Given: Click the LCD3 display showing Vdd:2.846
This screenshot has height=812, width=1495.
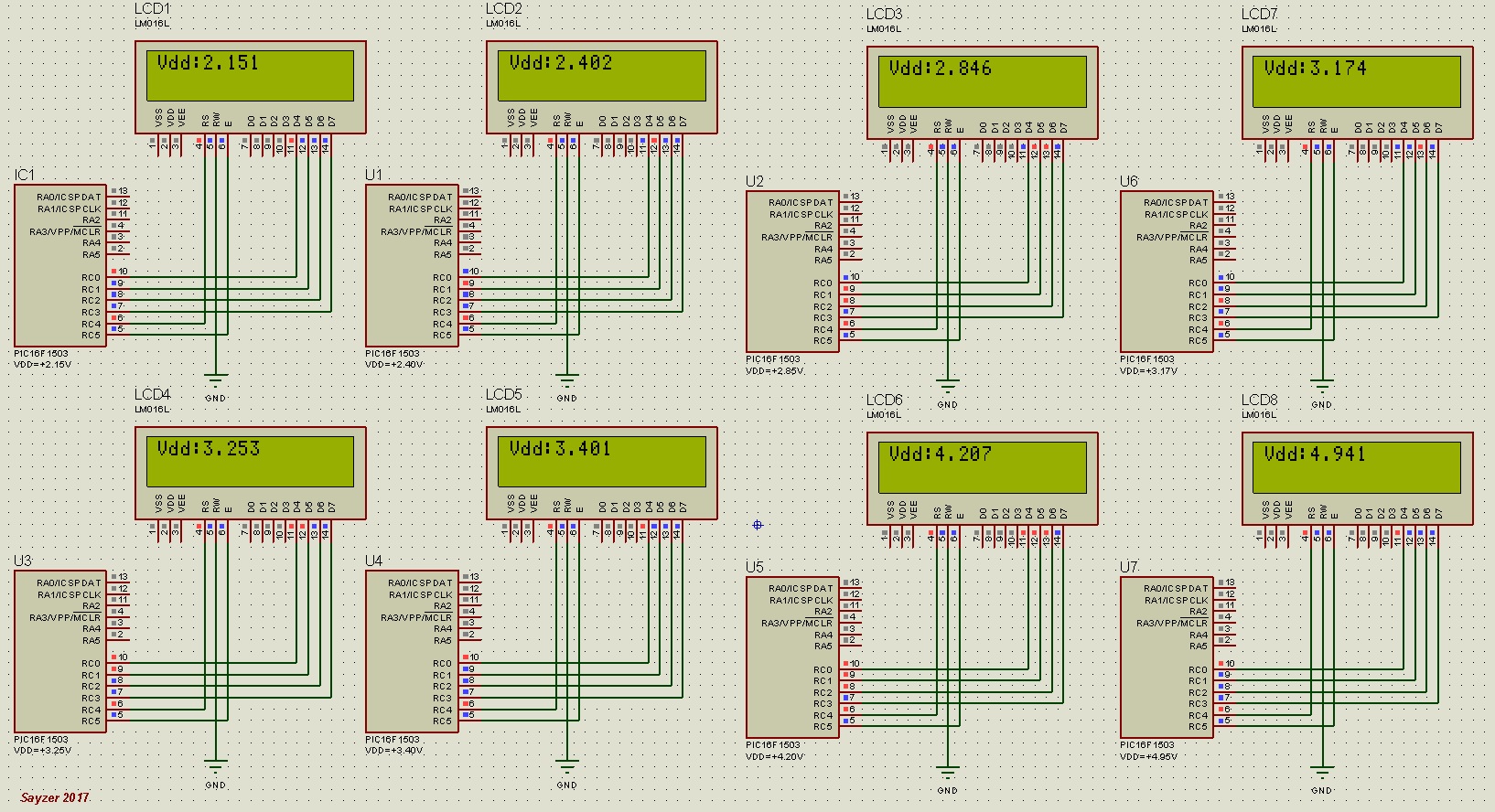Looking at the screenshot, I should click(x=982, y=81).
